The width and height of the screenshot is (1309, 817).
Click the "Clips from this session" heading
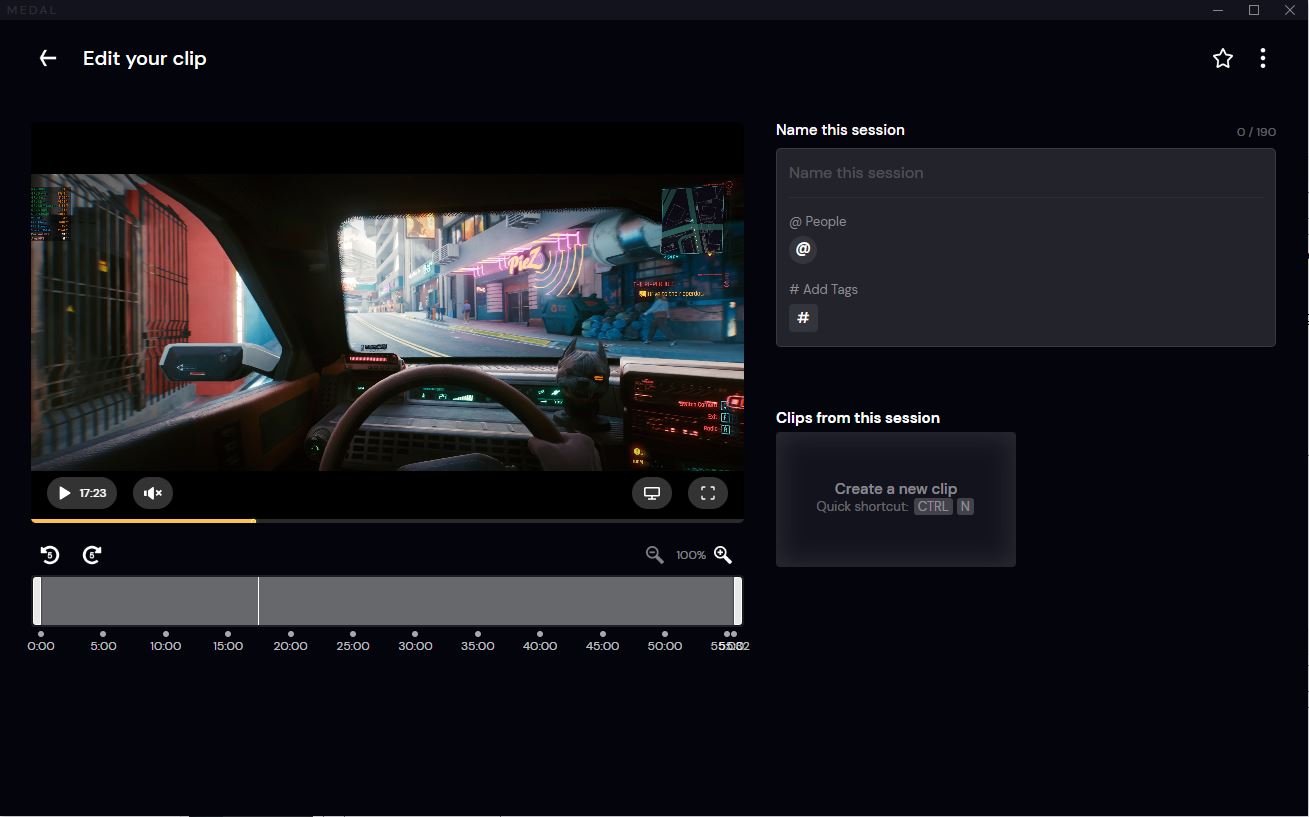click(858, 418)
